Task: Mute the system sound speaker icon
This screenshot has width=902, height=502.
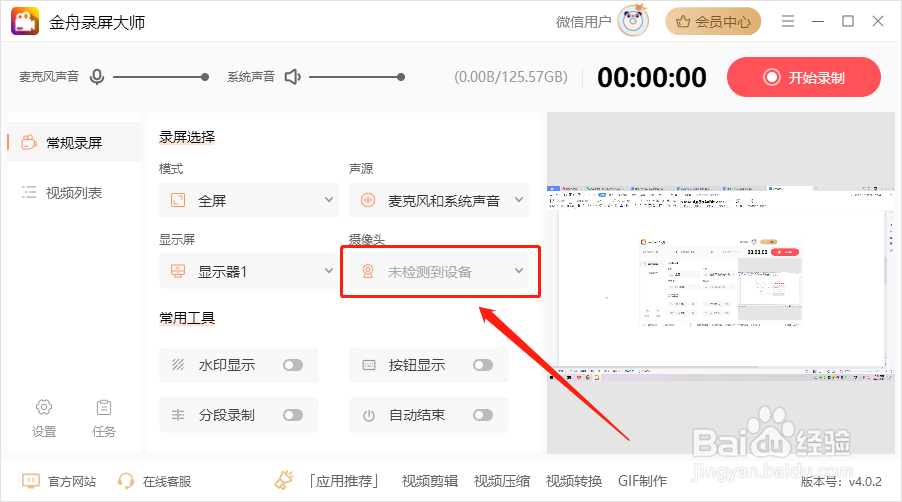Action: 293,76
